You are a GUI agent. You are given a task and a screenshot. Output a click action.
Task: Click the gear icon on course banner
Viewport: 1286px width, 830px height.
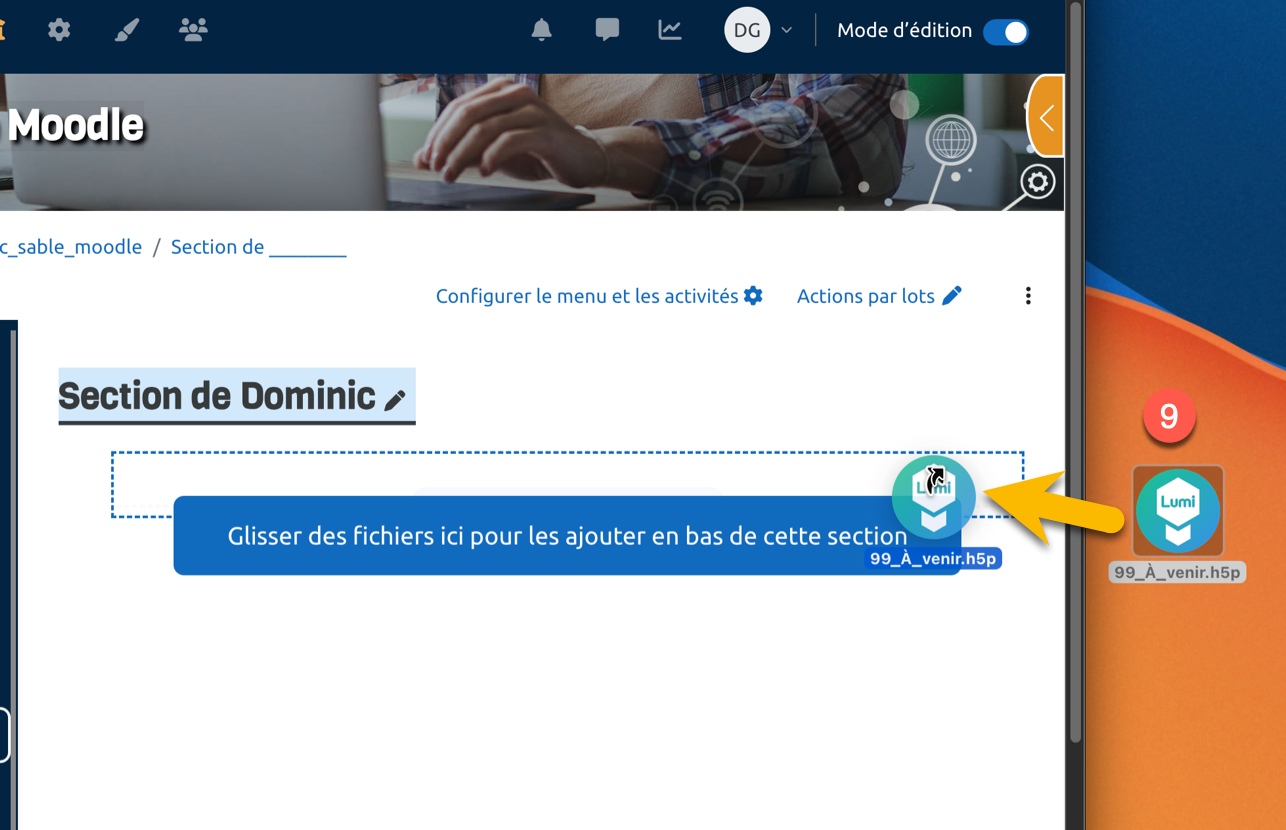click(x=1037, y=182)
